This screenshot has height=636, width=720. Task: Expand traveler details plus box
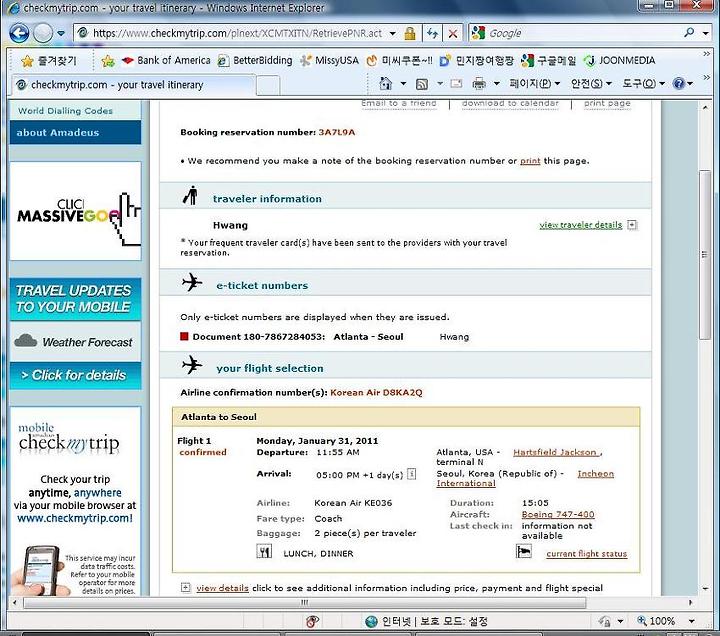pos(632,225)
